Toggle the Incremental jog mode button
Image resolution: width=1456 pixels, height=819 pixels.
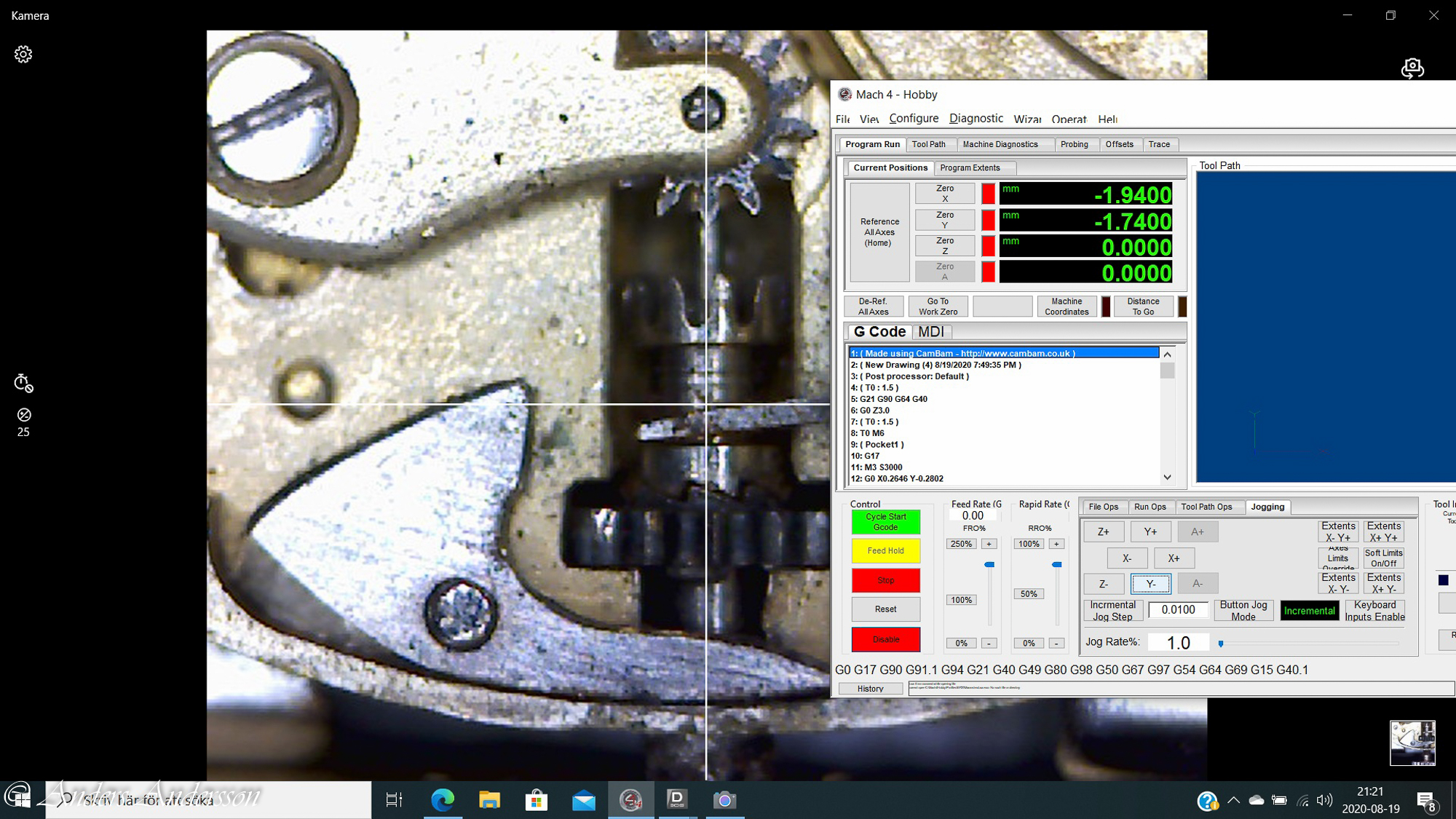coord(1309,611)
